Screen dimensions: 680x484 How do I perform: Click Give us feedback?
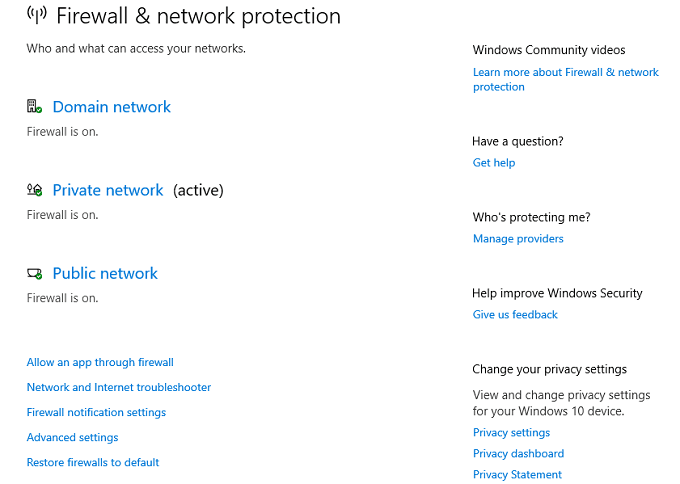(515, 314)
